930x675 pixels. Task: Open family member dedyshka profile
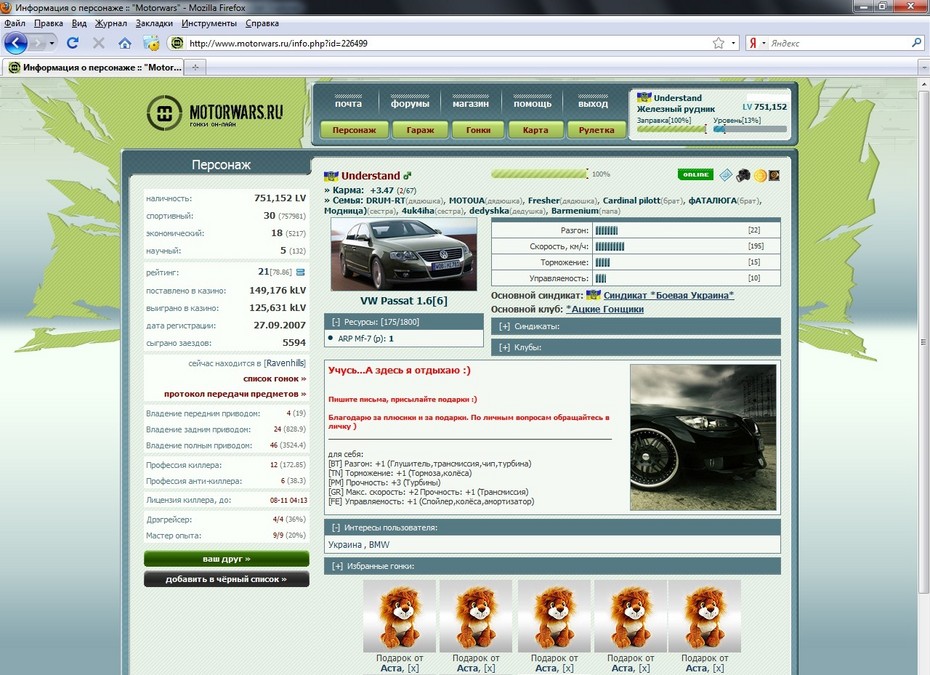pos(489,211)
